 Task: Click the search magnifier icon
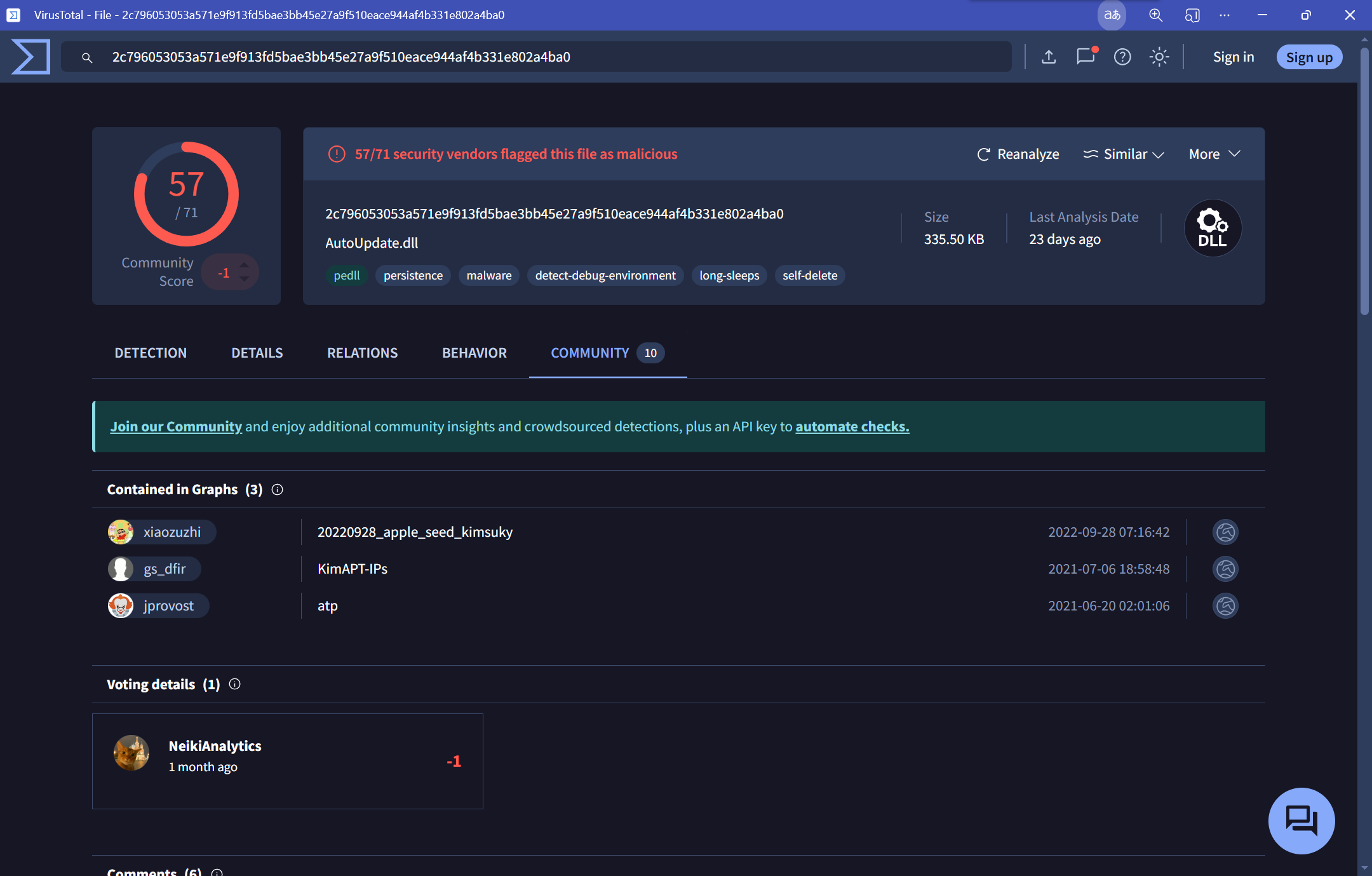87,58
